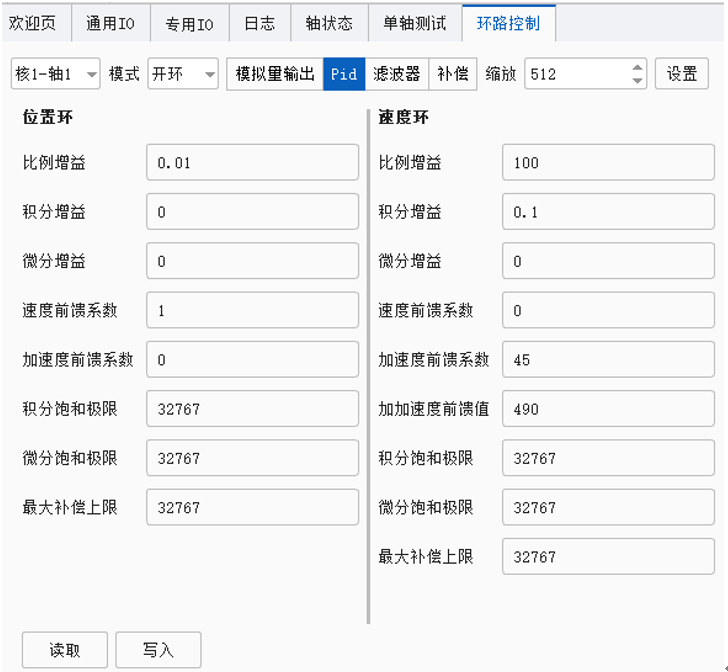Click the 加加速度前馈值 input field
The width and height of the screenshot is (728, 672).
tap(608, 409)
